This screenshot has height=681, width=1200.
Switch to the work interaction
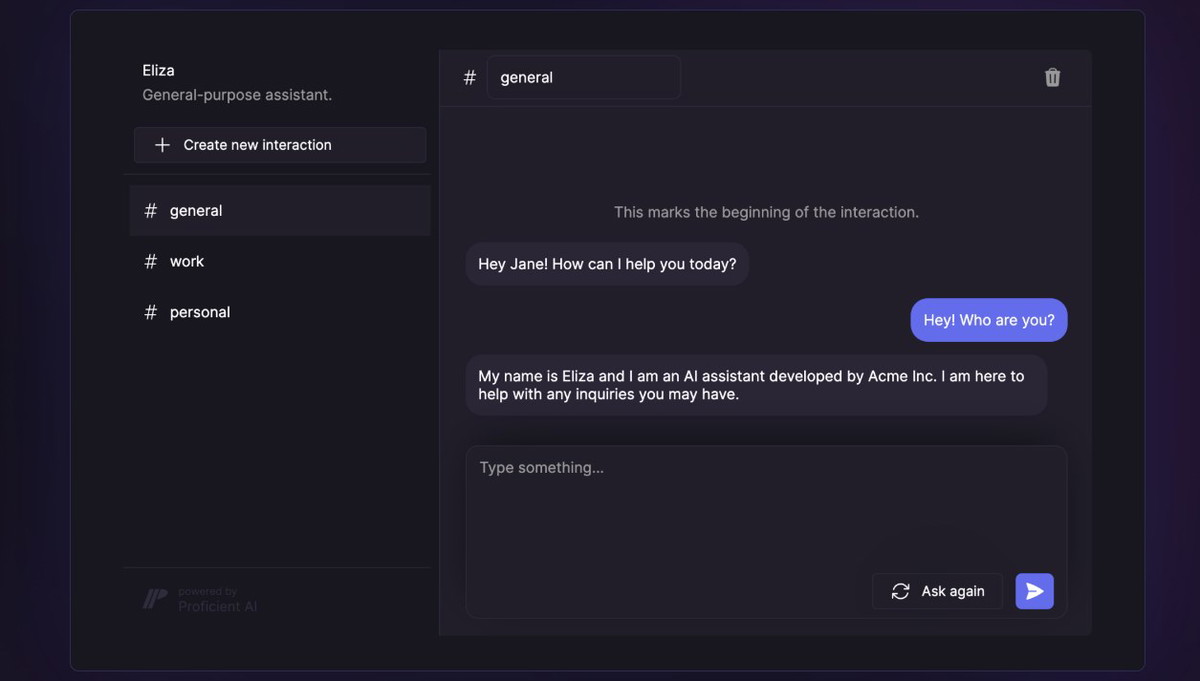click(280, 261)
